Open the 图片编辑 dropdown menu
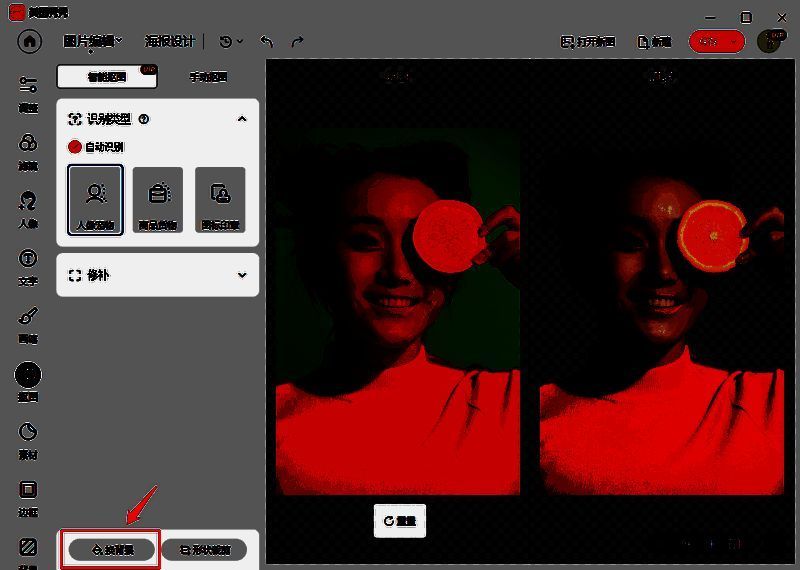The width and height of the screenshot is (800, 570). (x=93, y=41)
